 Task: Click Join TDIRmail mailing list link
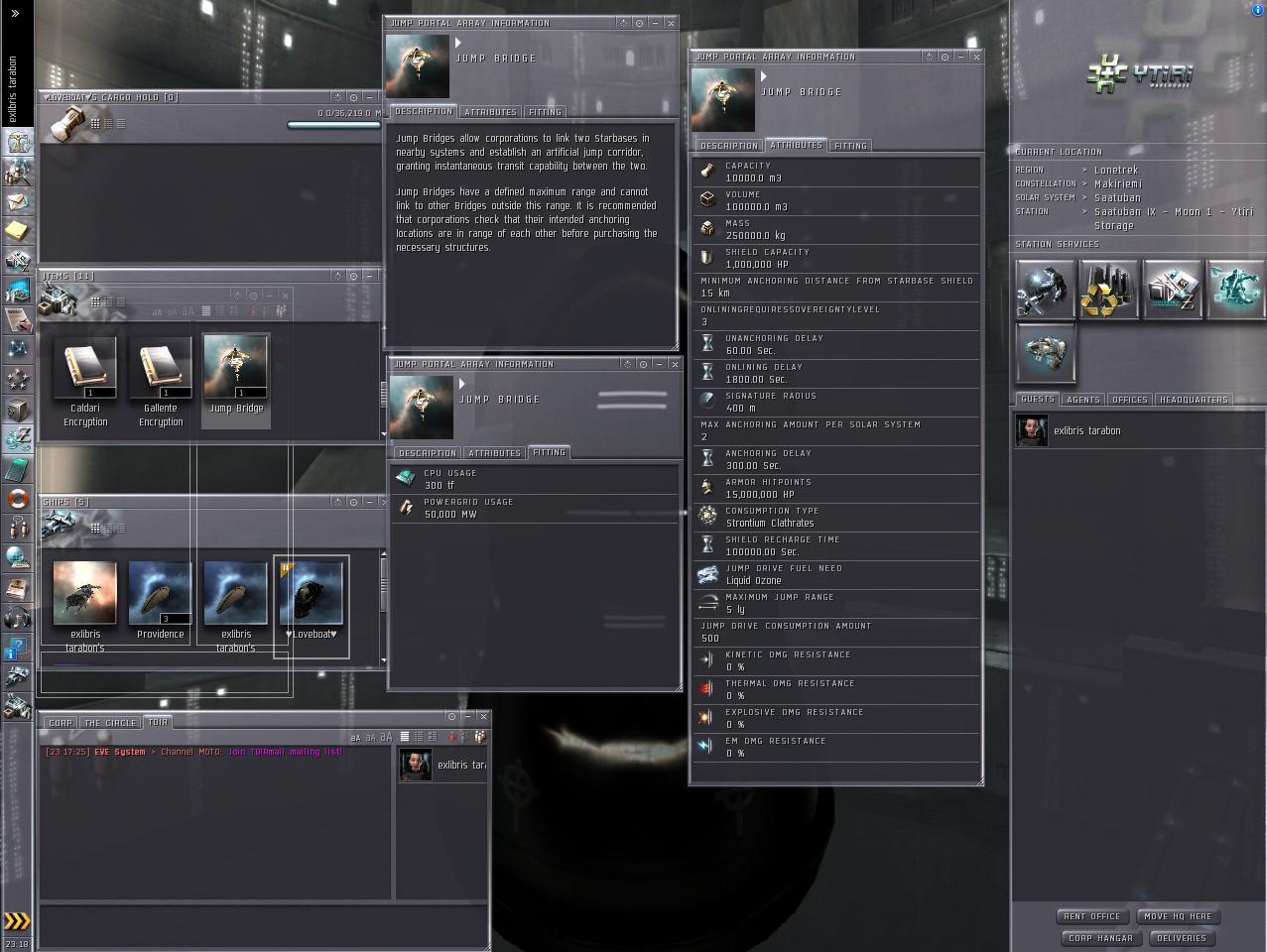(285, 752)
